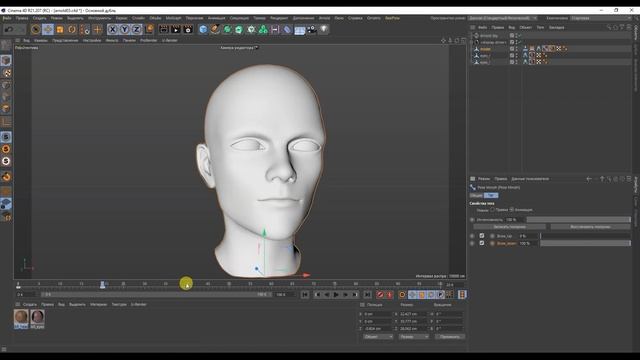Click the Bend deformer icon
This screenshot has width=640, height=360.
287,29
